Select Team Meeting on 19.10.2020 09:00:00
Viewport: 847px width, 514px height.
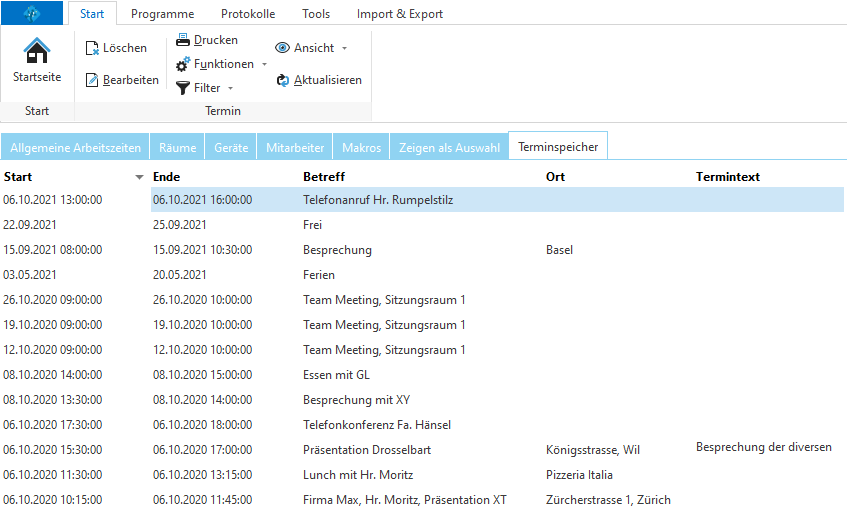[x=422, y=324]
